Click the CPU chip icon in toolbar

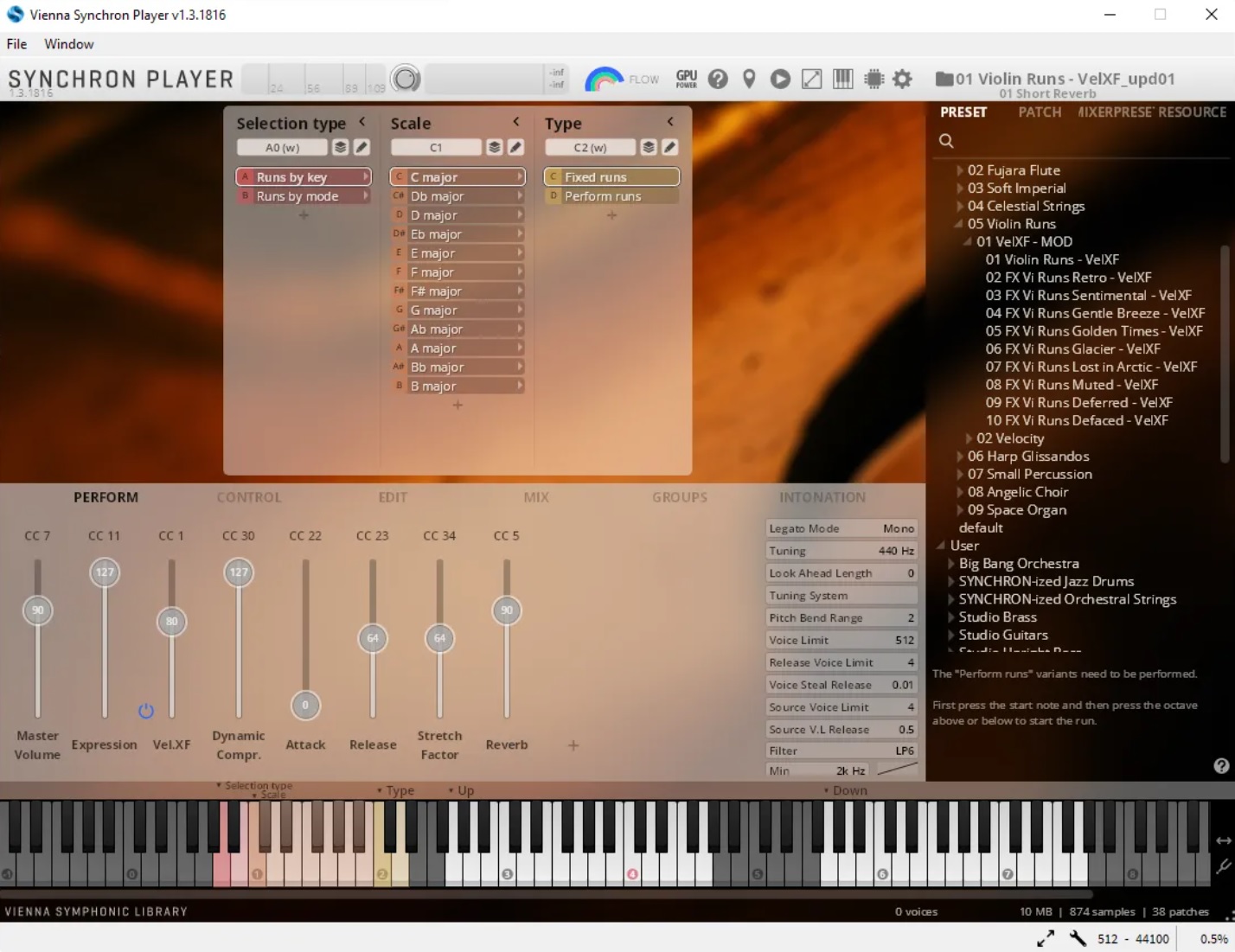[873, 80]
